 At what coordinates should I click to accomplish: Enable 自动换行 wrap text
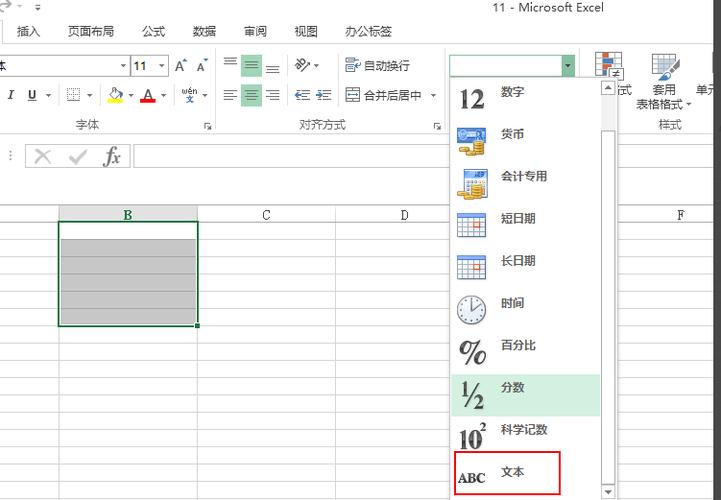pos(377,65)
